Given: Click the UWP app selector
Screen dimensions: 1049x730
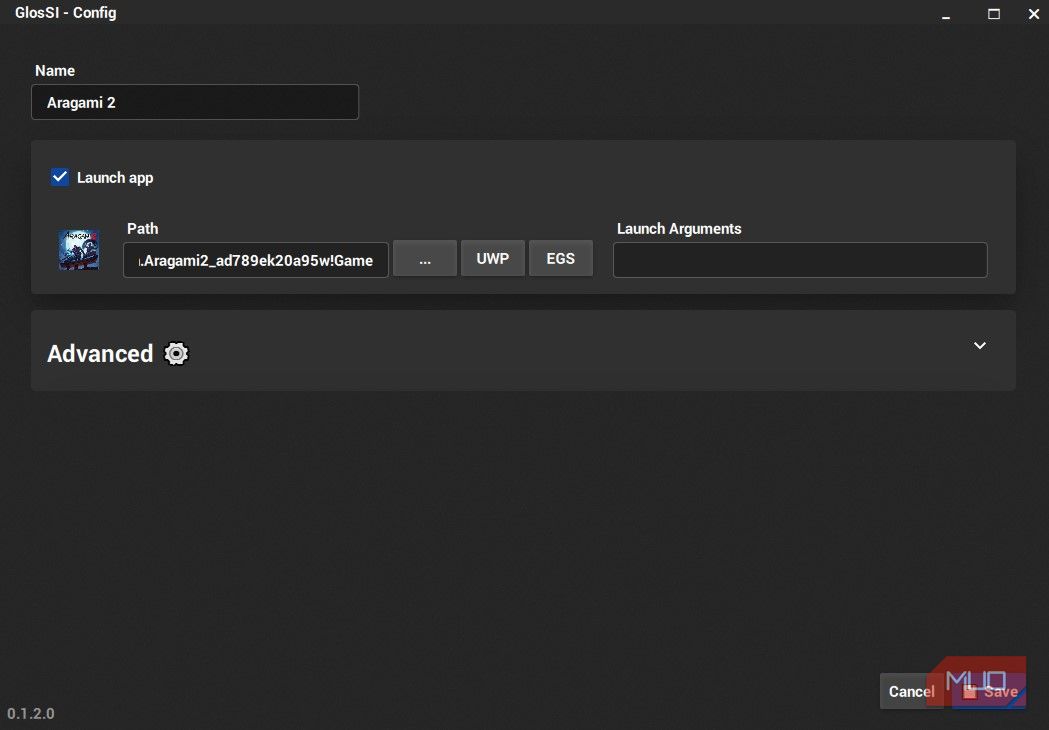Looking at the screenshot, I should pyautogui.click(x=493, y=258).
